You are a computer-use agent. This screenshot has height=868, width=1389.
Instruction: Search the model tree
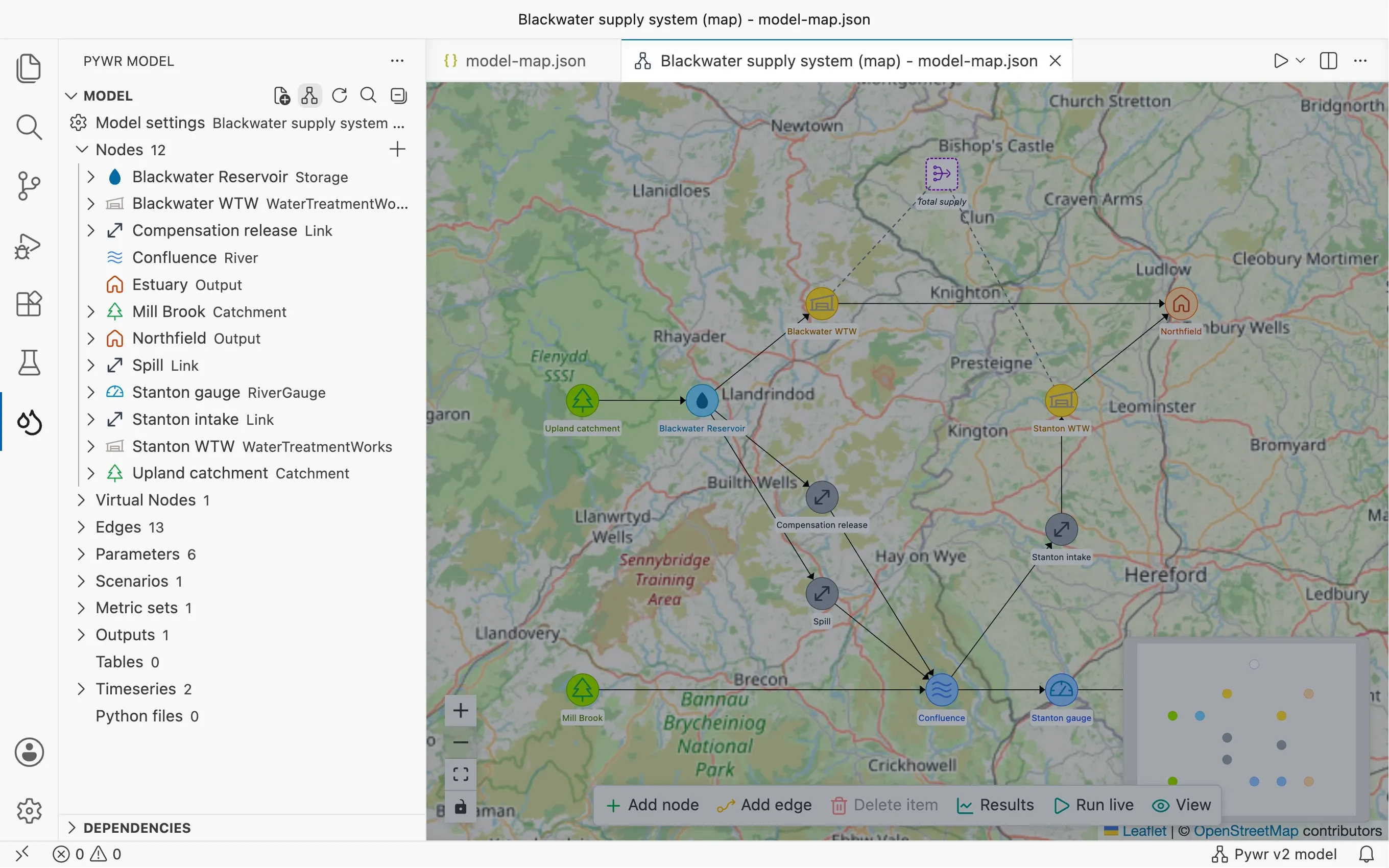369,95
